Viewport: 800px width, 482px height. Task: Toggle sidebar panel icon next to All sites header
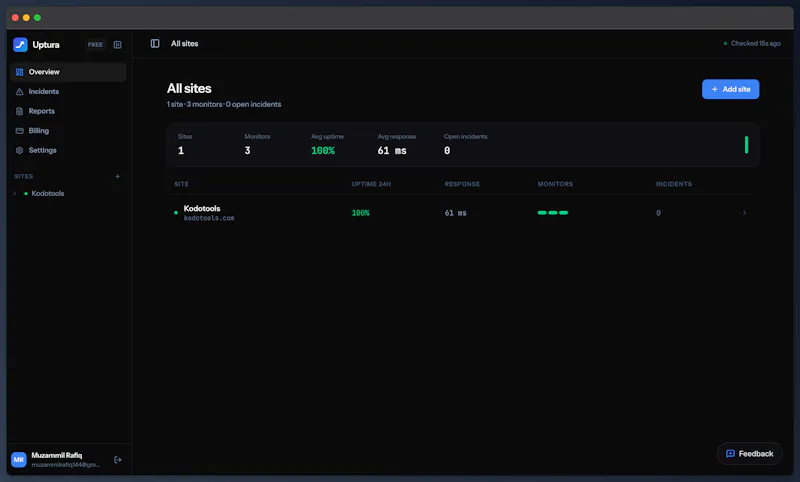155,44
